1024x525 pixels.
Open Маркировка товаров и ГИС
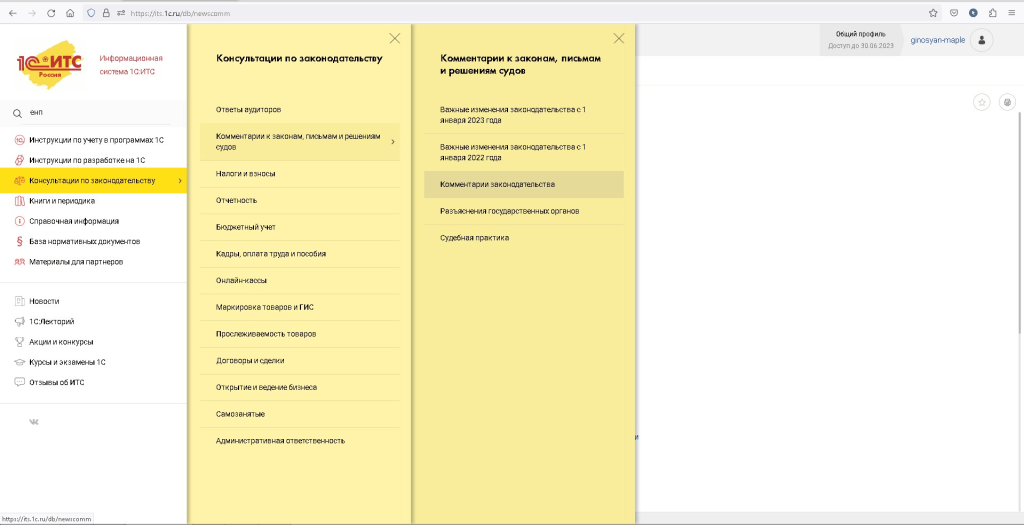[300, 307]
